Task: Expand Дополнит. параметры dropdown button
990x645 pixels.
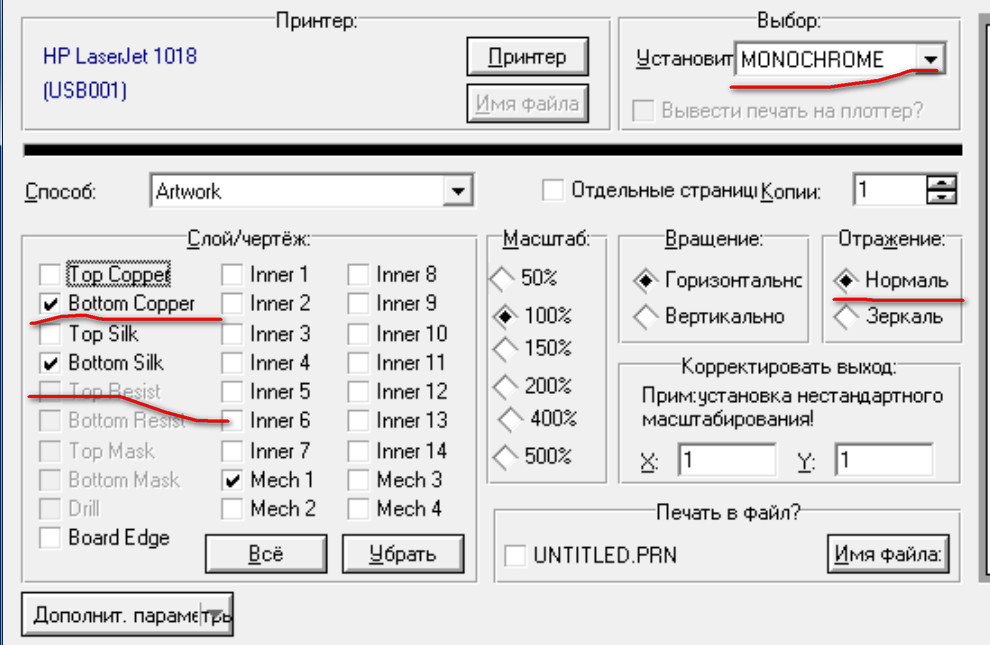Action: coord(218,615)
